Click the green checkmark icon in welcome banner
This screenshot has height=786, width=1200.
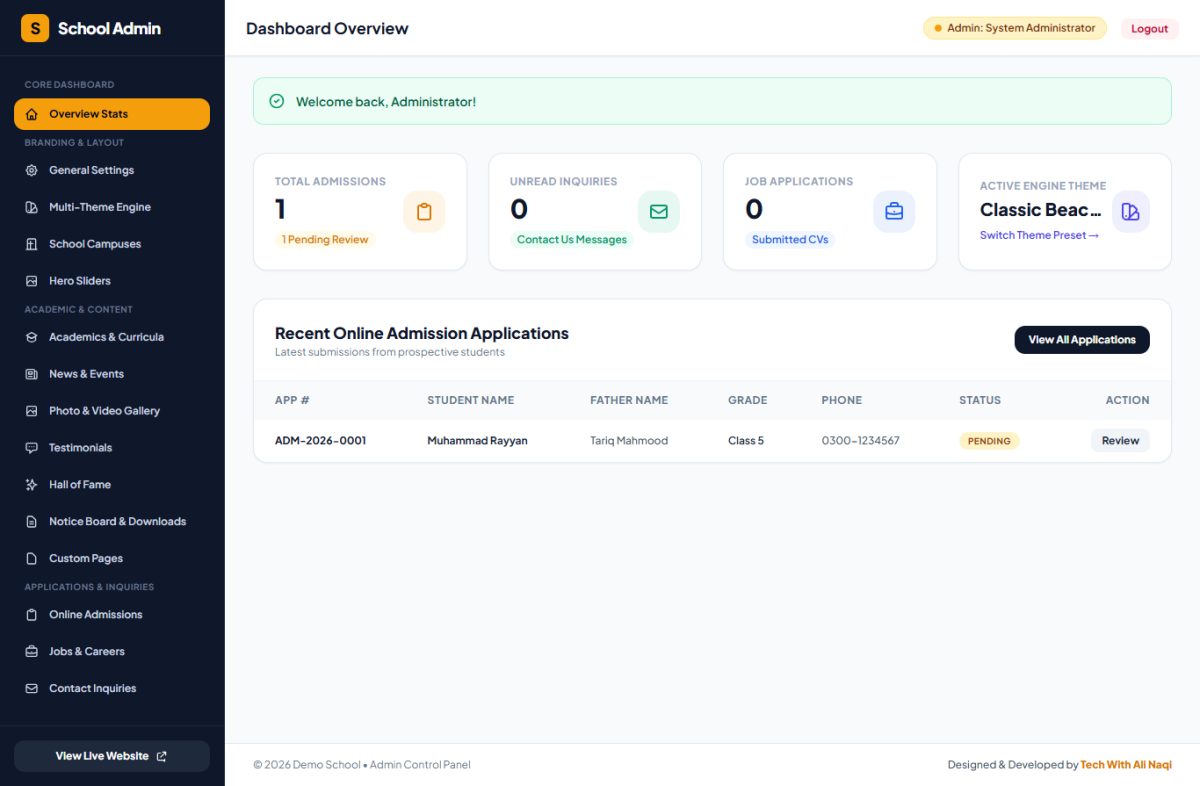click(x=277, y=101)
